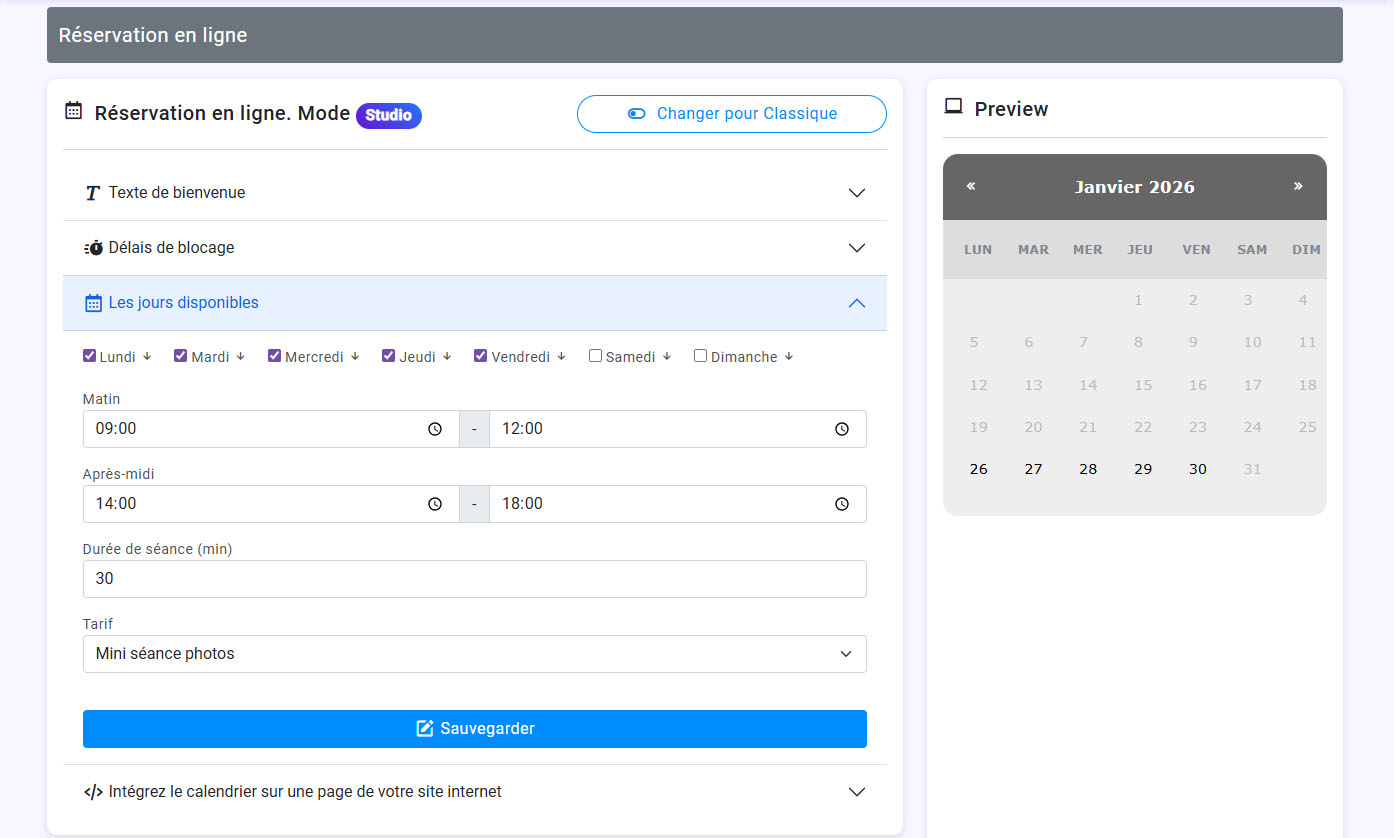This screenshot has width=1394, height=838.
Task: Click the eye icon in Changer pour Classique
Action: (x=636, y=113)
